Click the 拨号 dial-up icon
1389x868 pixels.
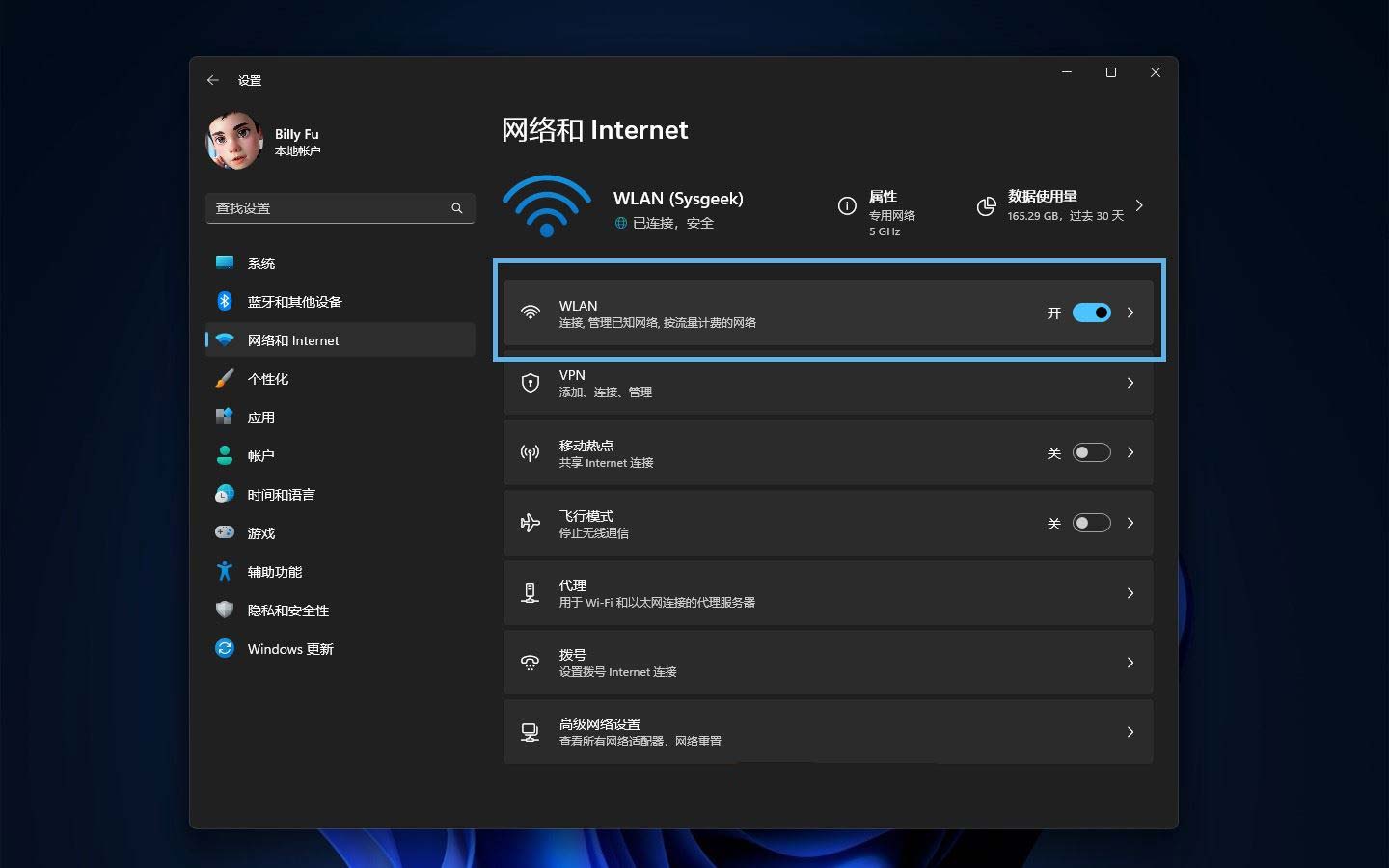click(x=529, y=662)
